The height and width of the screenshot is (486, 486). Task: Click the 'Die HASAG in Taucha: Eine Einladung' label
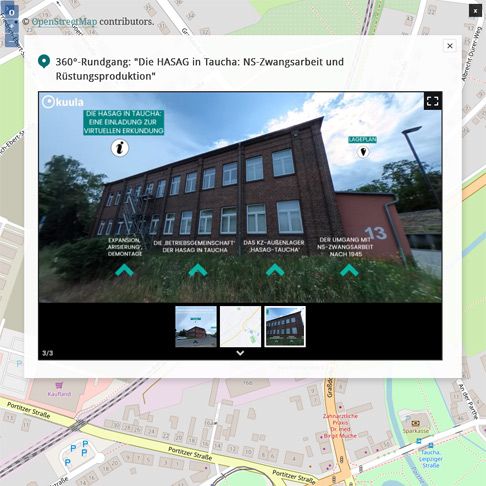pos(124,122)
